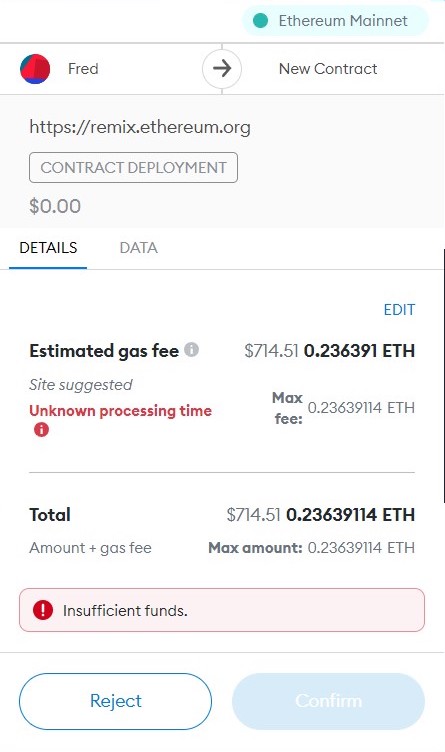445x752 pixels.
Task: Click the green Ethereum Mainnet status dot
Action: pos(260,21)
